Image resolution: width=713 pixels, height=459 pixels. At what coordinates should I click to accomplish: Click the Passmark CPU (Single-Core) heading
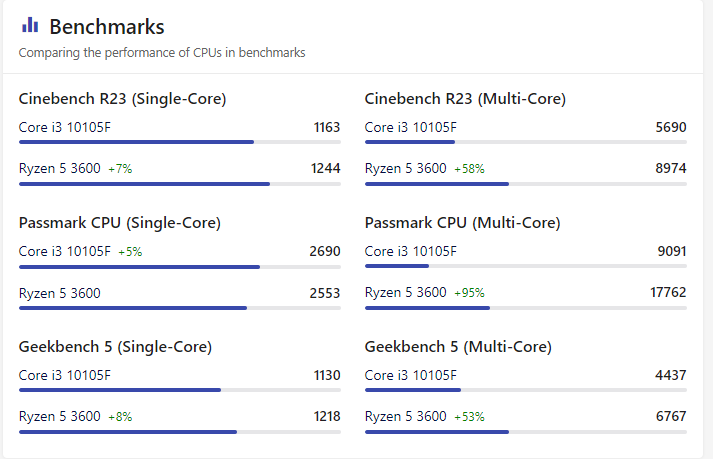tap(120, 223)
